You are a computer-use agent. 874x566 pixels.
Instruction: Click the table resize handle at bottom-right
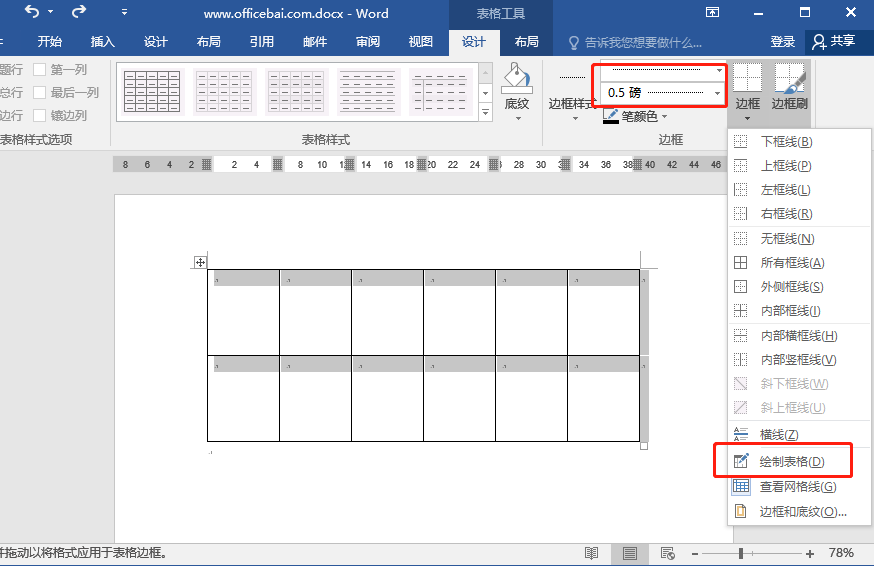pos(644,446)
